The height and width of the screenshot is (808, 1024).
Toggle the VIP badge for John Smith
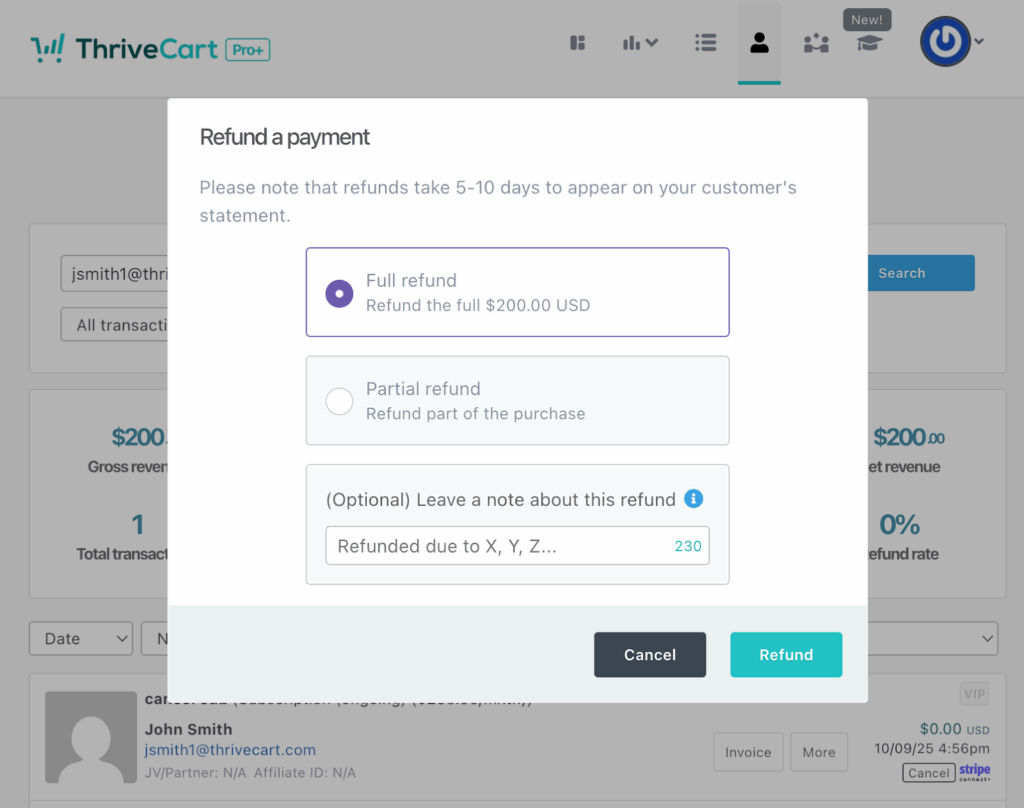click(974, 693)
